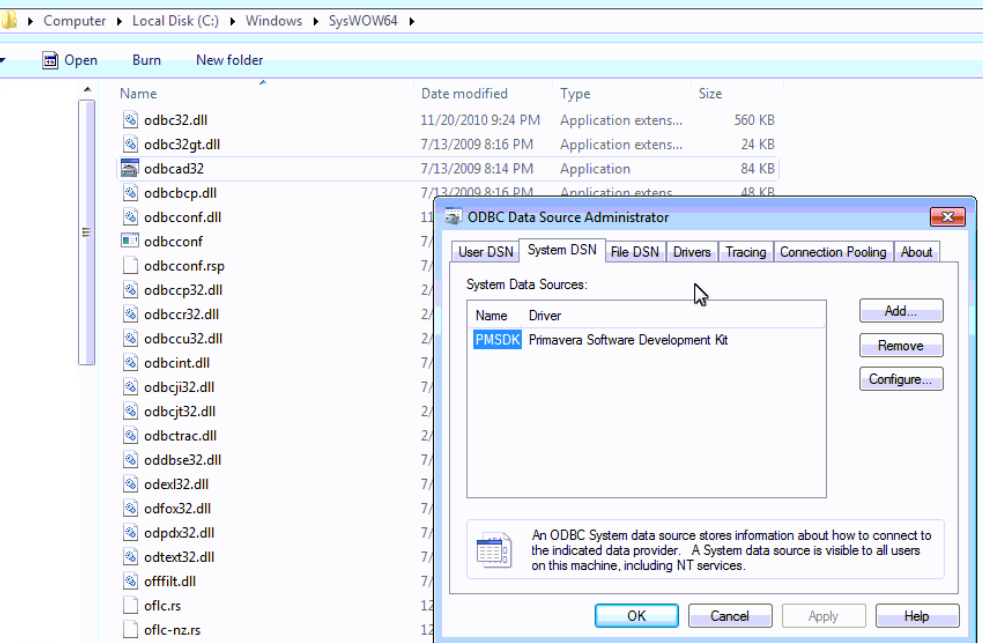Click the Configure... button

(900, 380)
